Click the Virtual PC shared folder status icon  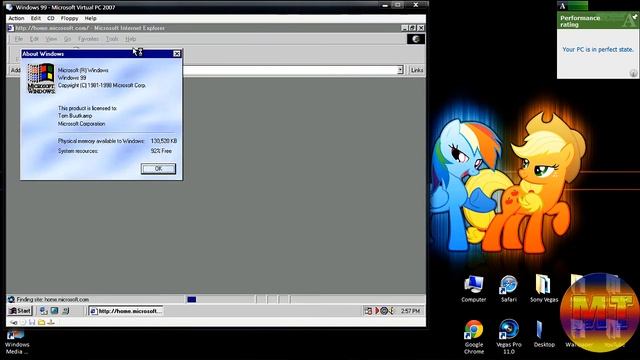(x=41, y=322)
